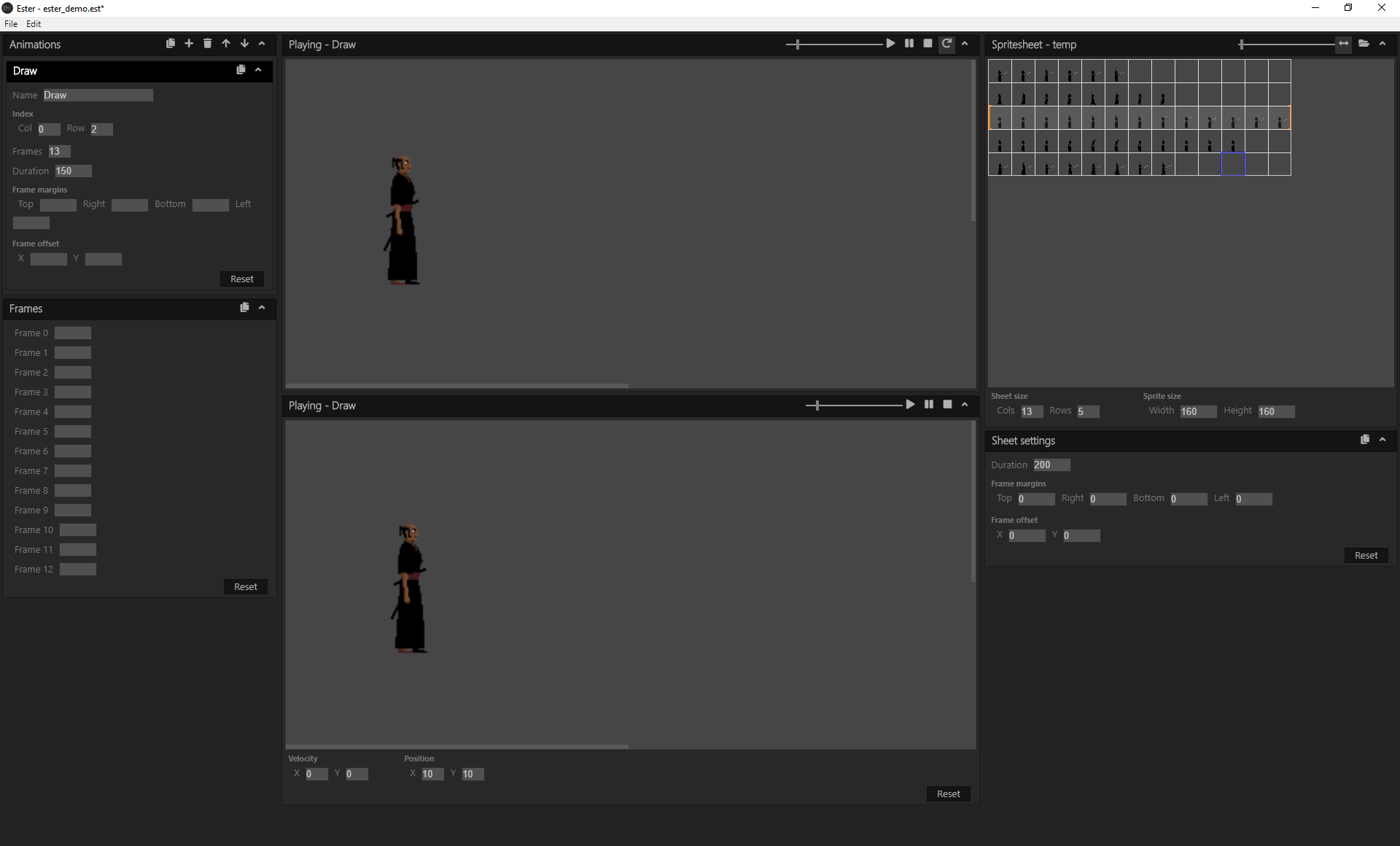Viewport: 1400px width, 846px height.
Task: Play the bottom preview animation
Action: [x=910, y=405]
